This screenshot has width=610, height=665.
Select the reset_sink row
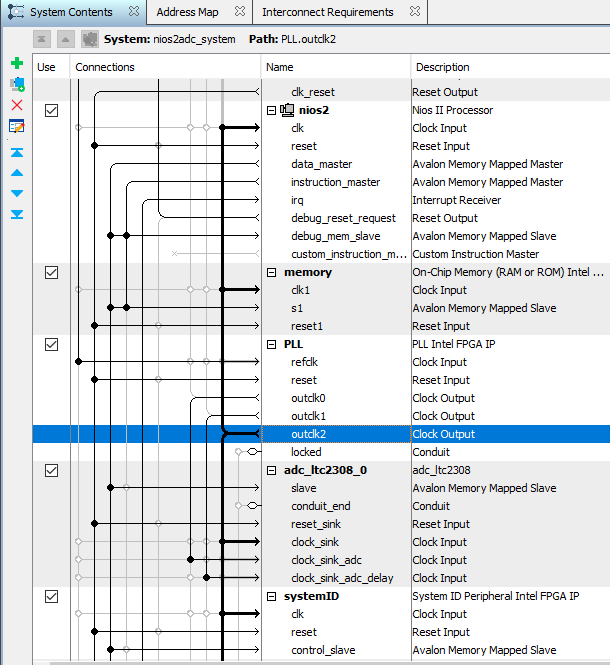tap(321, 524)
